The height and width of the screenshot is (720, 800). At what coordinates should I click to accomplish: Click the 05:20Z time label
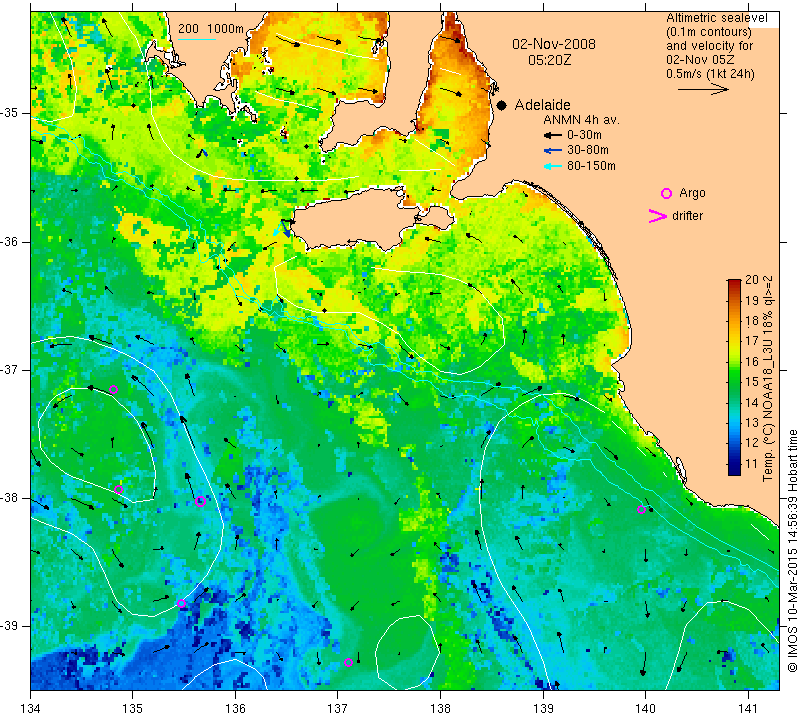click(549, 60)
